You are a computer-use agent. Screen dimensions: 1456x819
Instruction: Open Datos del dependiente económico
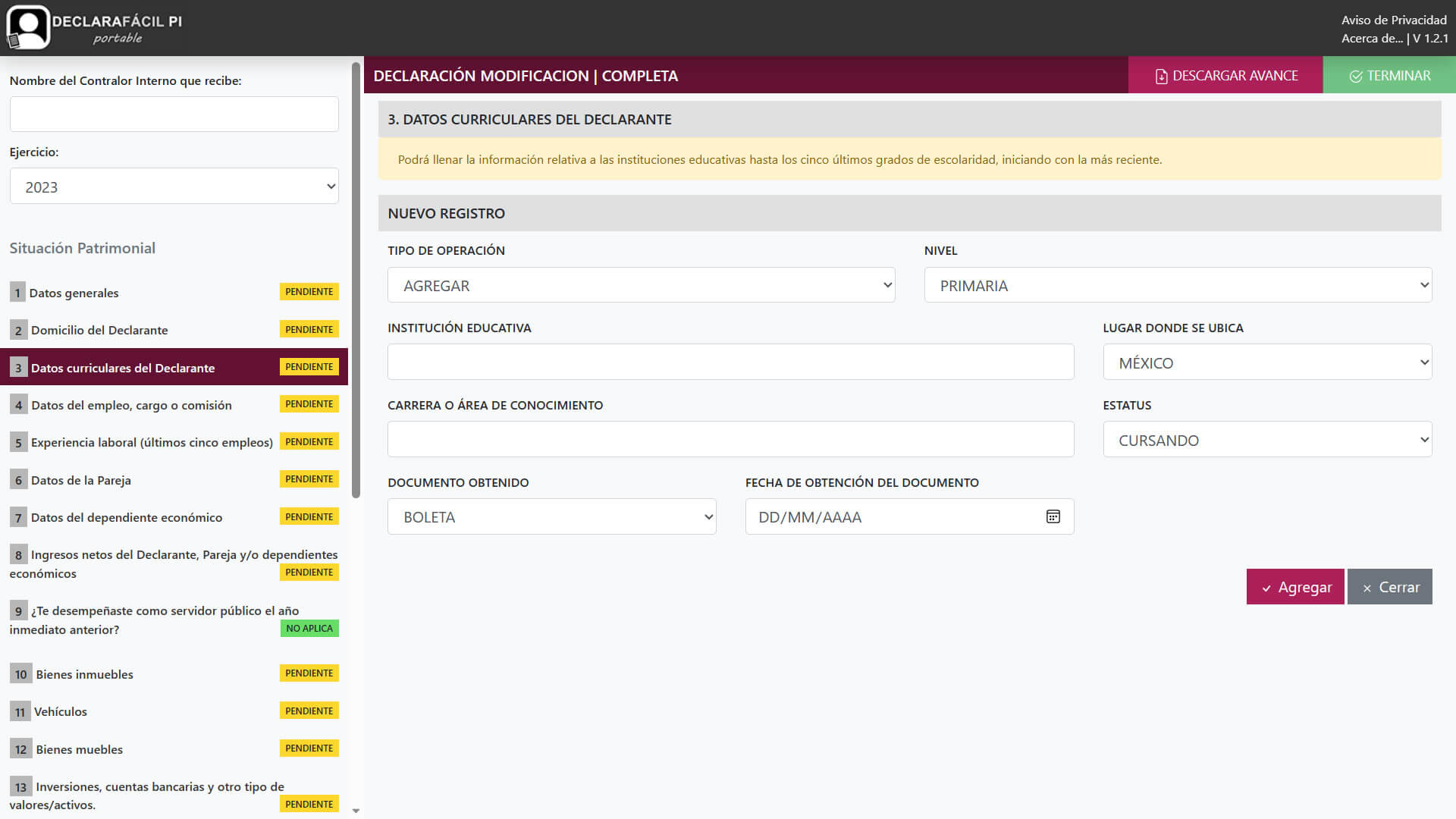tap(174, 517)
